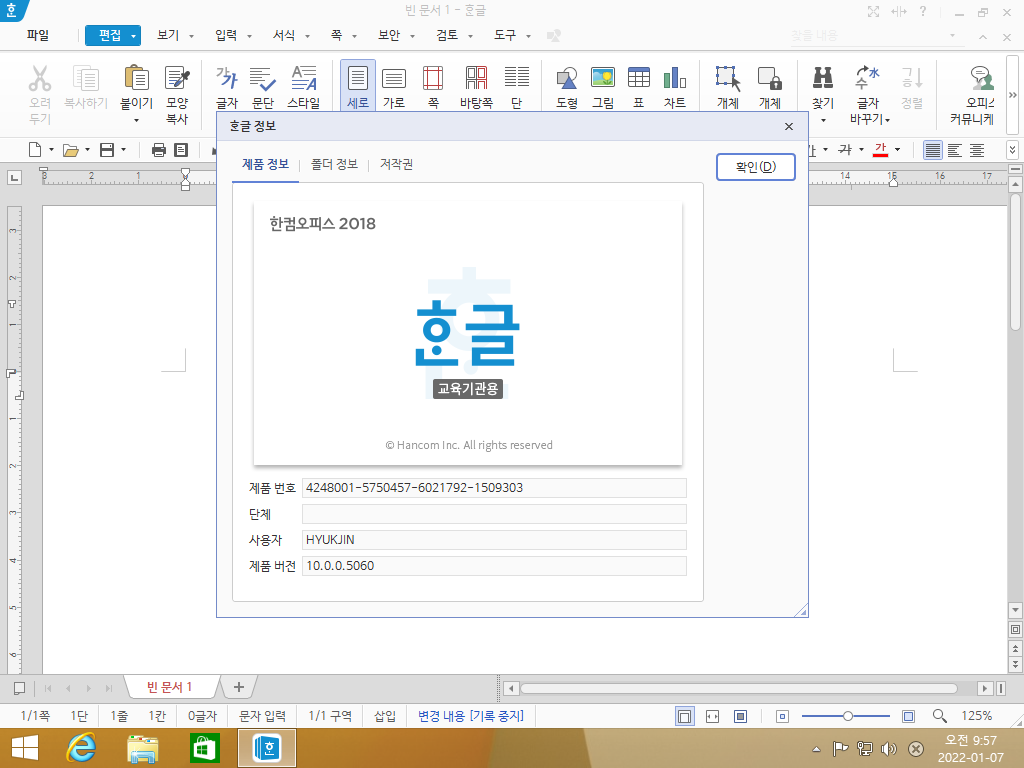Add a new document tab with plus

click(x=238, y=687)
